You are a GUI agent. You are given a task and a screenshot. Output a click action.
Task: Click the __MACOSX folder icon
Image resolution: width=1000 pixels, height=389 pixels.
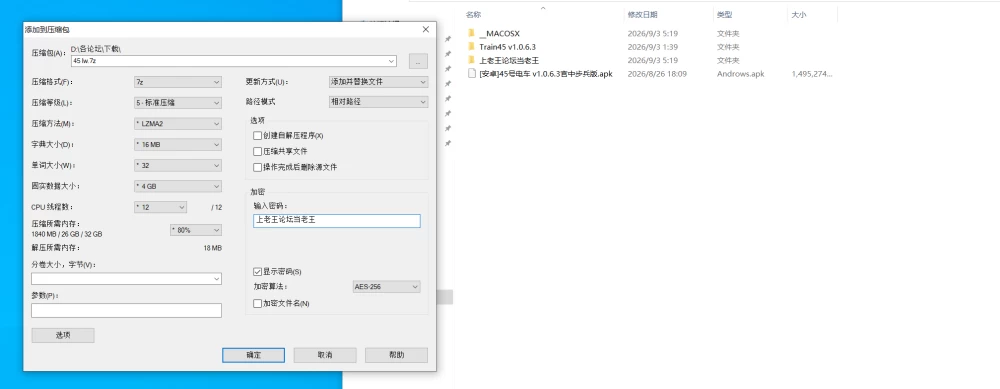[x=471, y=33]
